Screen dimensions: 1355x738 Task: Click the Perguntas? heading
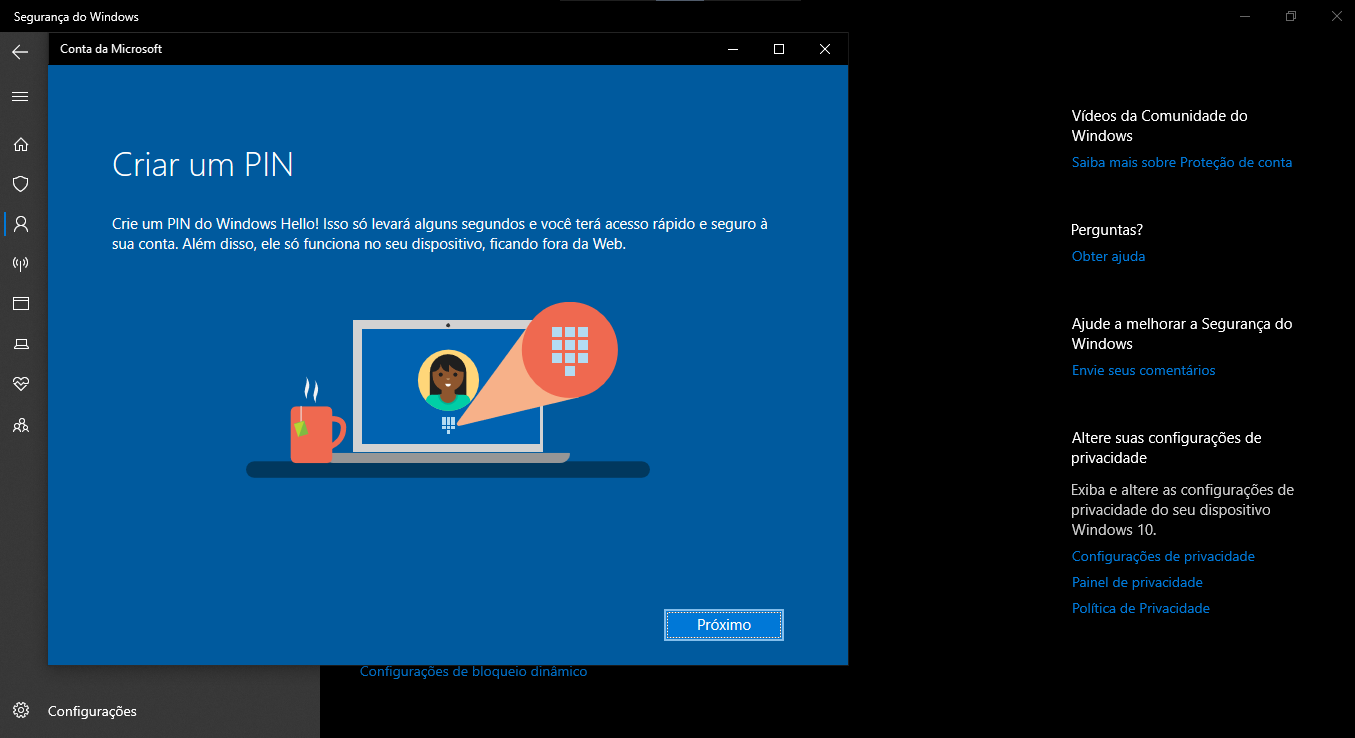[x=1107, y=230]
